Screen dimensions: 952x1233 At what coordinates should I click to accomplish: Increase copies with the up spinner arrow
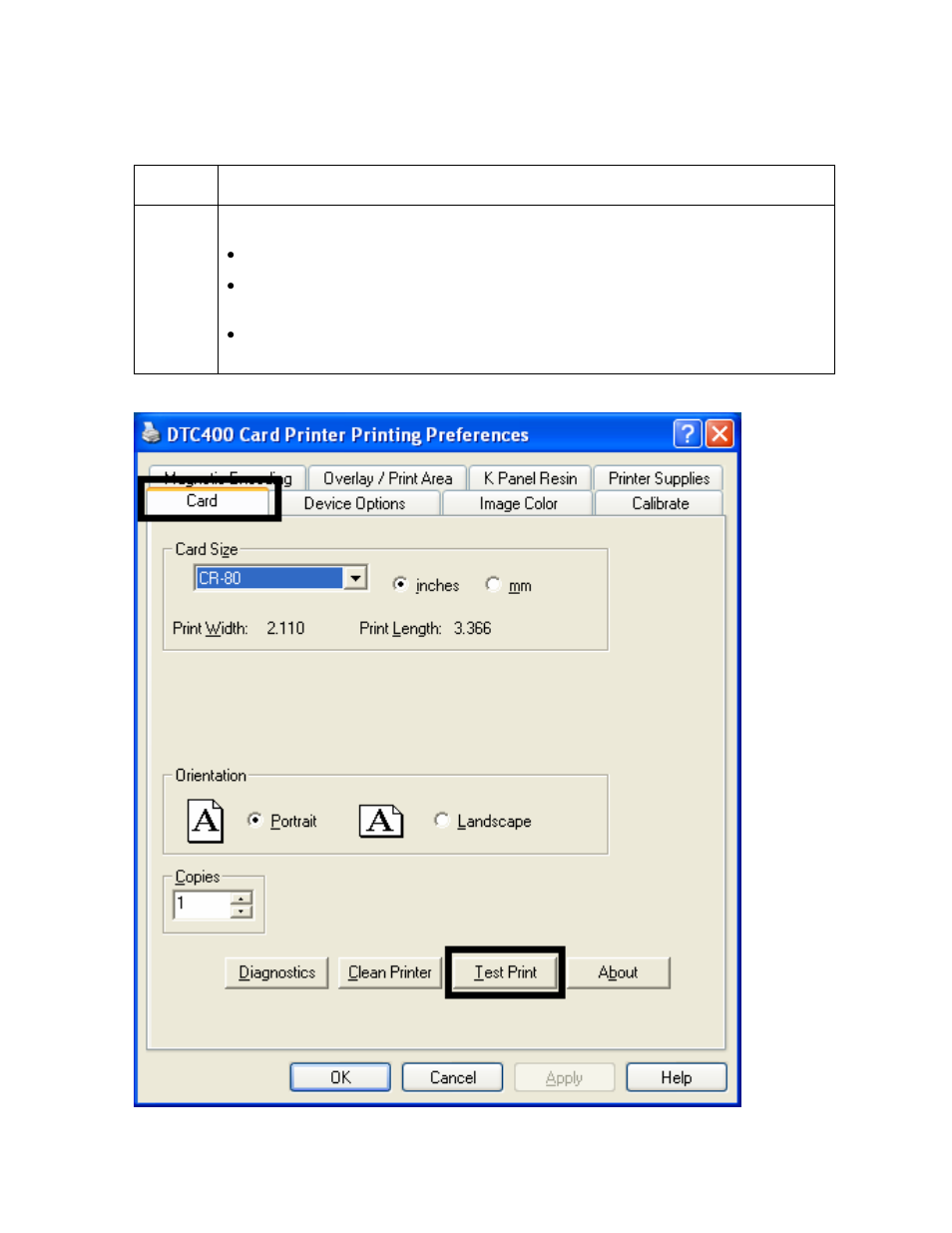pos(240,899)
